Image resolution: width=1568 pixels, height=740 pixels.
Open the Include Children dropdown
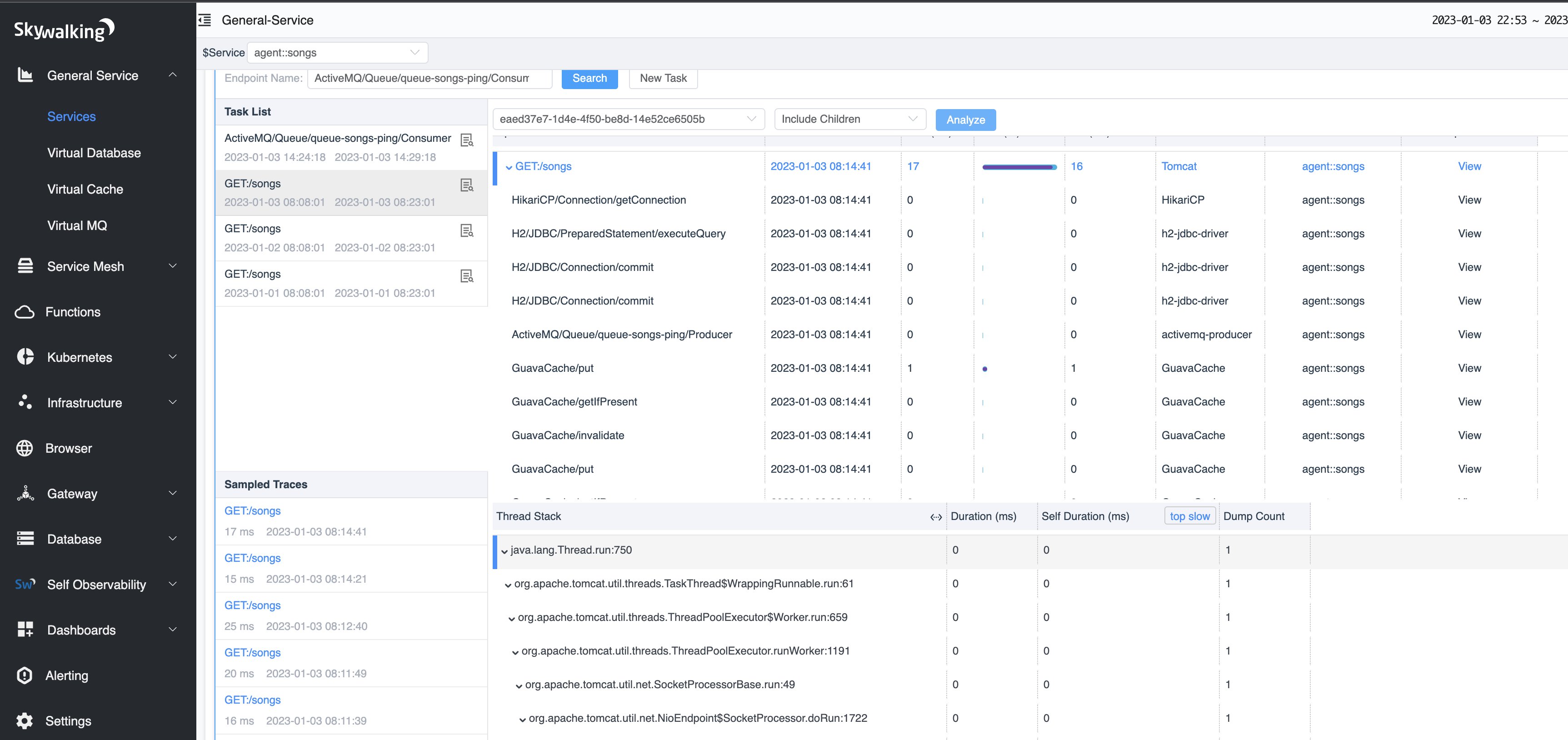[x=849, y=119]
